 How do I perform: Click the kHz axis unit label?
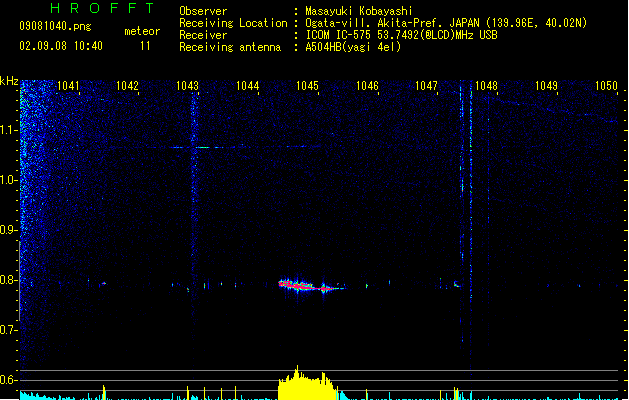(9, 81)
